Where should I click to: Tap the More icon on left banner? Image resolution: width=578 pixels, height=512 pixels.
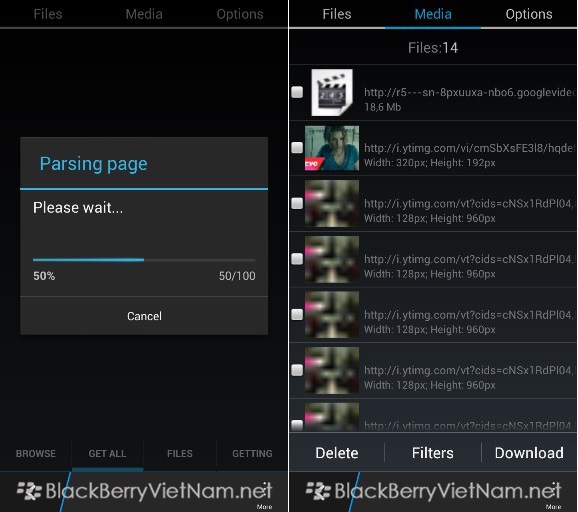[x=264, y=498]
